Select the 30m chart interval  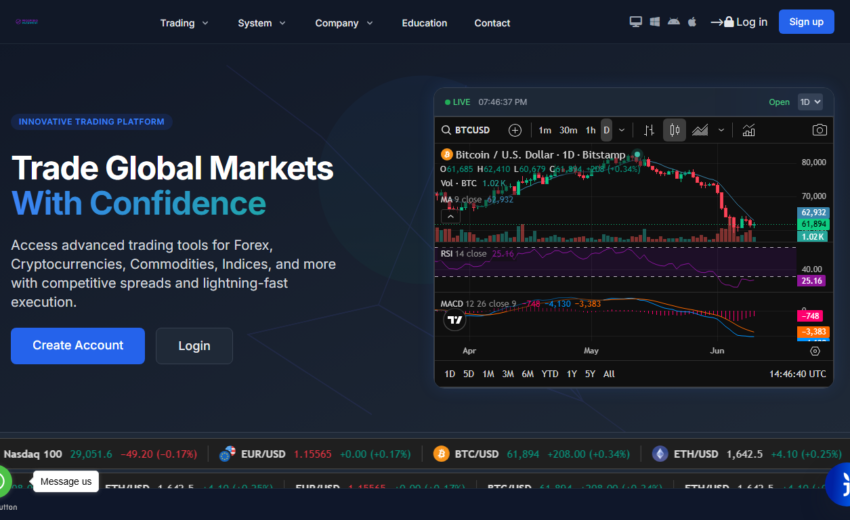568,130
